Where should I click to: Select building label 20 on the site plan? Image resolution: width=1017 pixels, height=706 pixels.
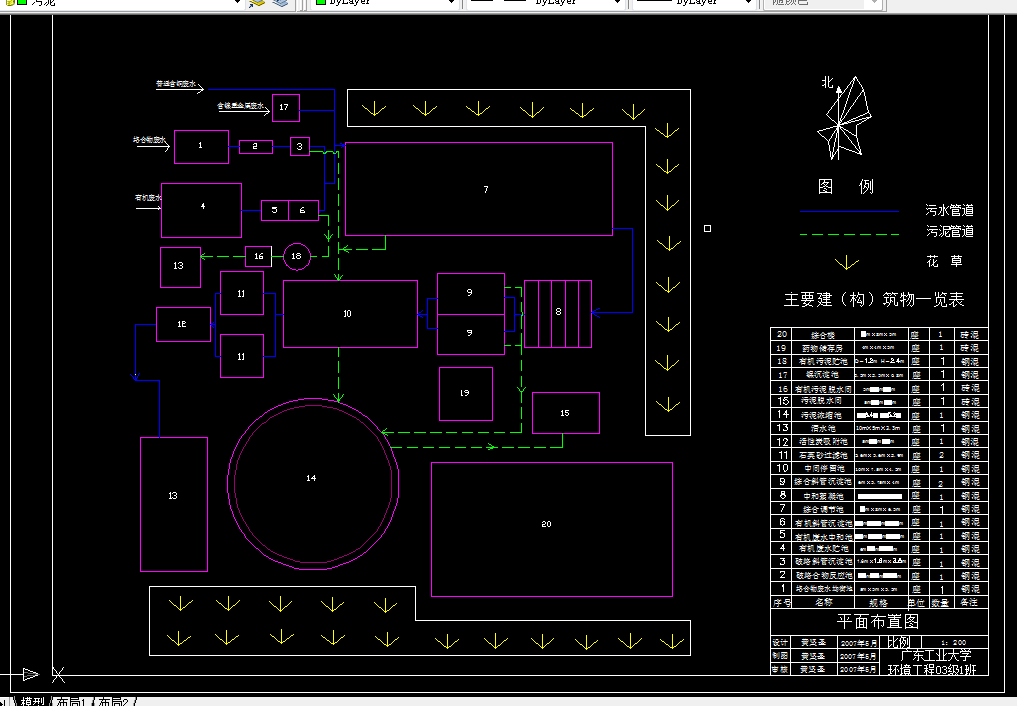(546, 524)
